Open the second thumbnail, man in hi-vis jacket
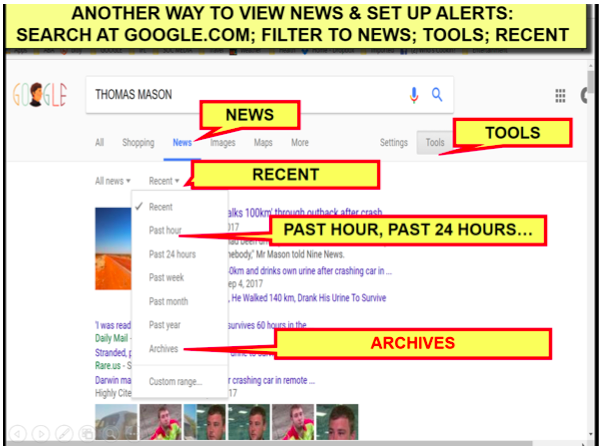This screenshot has height=446, width=601. tap(160, 422)
